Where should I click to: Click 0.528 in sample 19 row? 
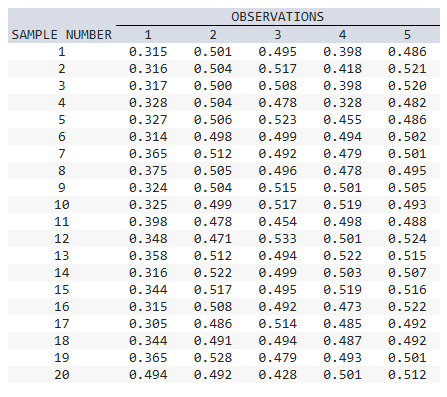(213, 358)
